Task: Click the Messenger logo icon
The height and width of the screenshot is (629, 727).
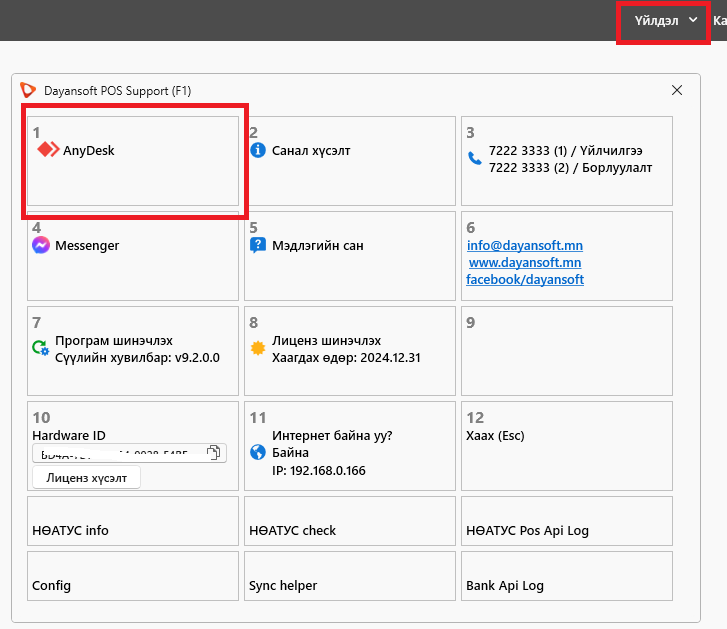Action: [x=41, y=245]
